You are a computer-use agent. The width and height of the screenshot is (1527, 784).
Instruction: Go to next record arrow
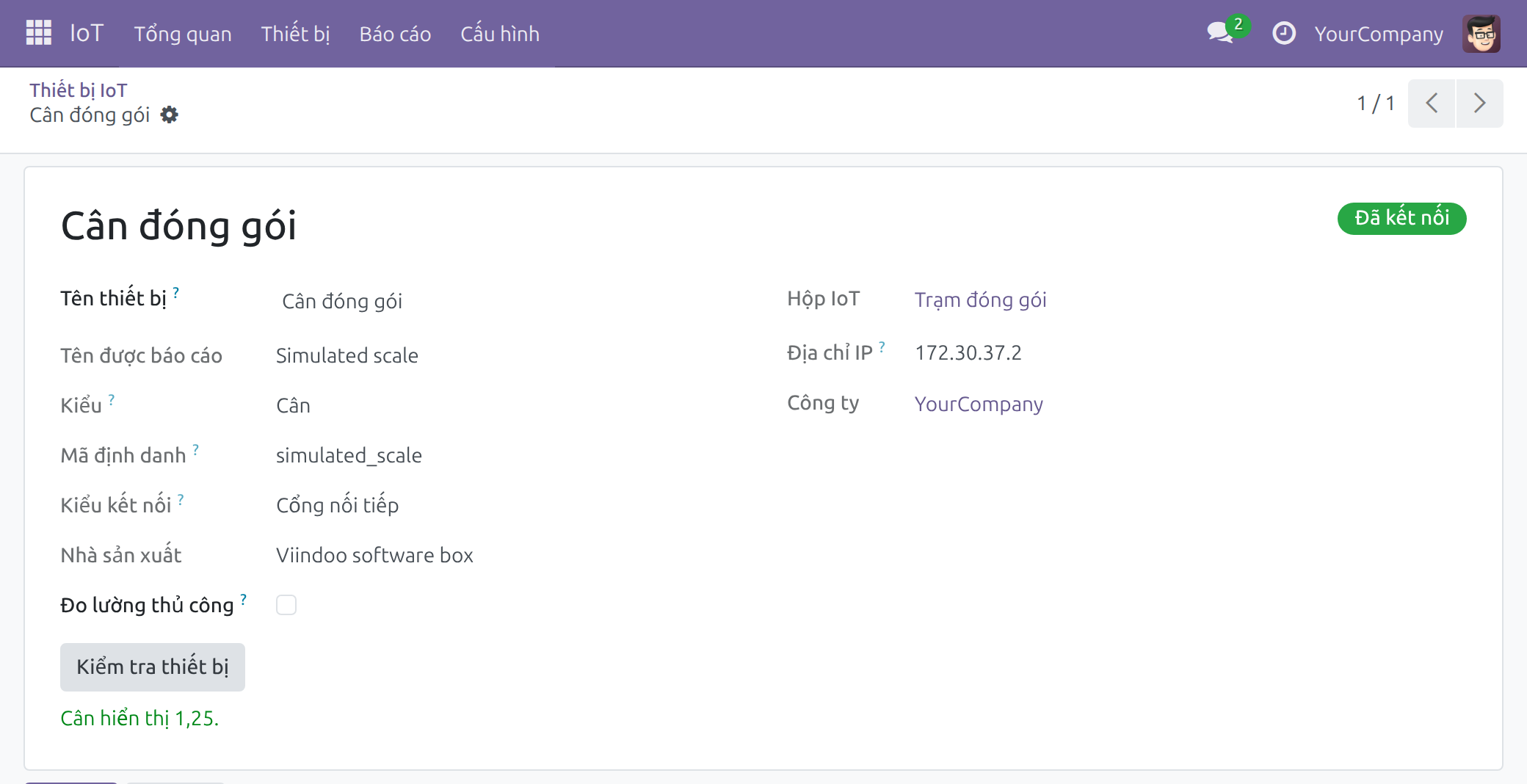point(1480,104)
